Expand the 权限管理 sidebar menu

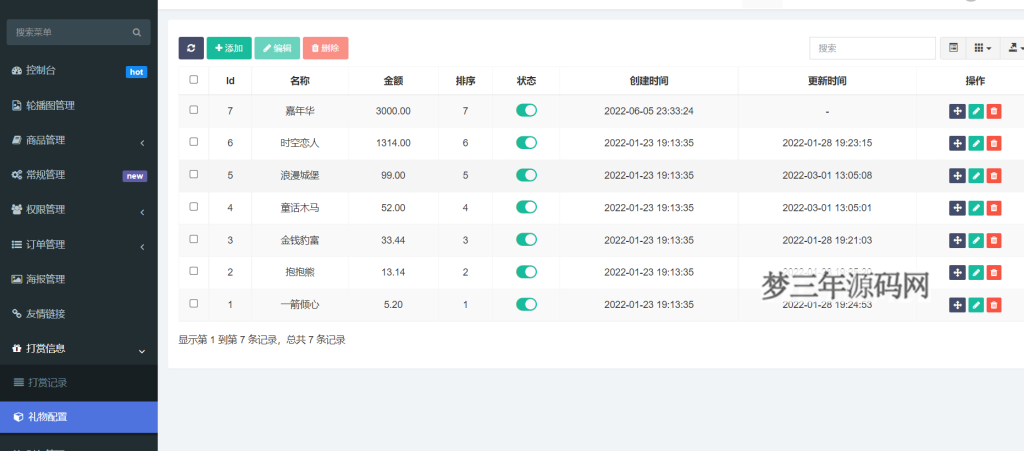click(78, 210)
